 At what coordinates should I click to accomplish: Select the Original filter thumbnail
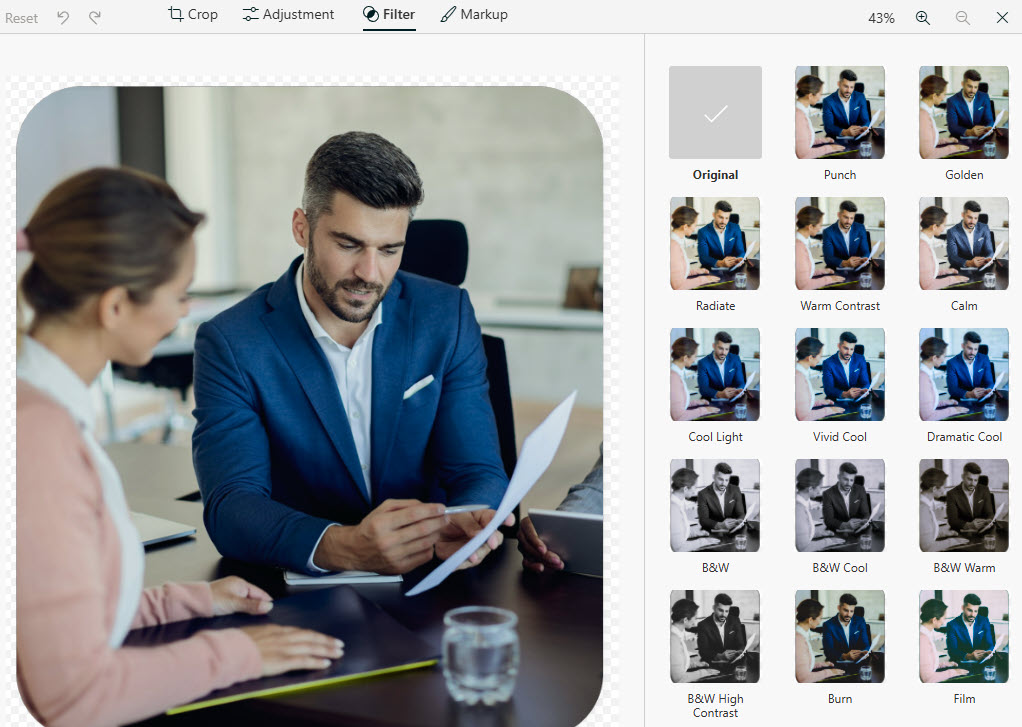point(715,112)
